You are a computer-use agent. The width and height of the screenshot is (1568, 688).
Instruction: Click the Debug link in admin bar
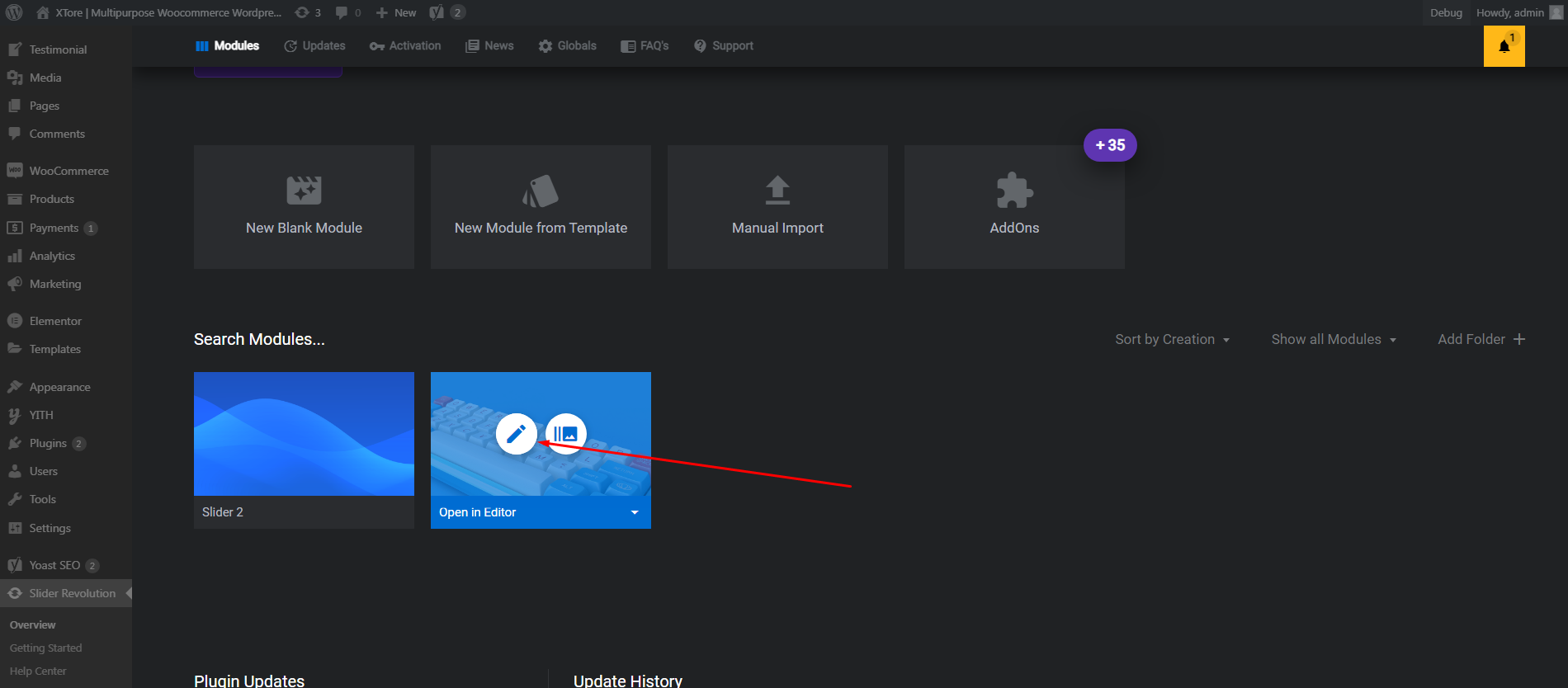1446,12
